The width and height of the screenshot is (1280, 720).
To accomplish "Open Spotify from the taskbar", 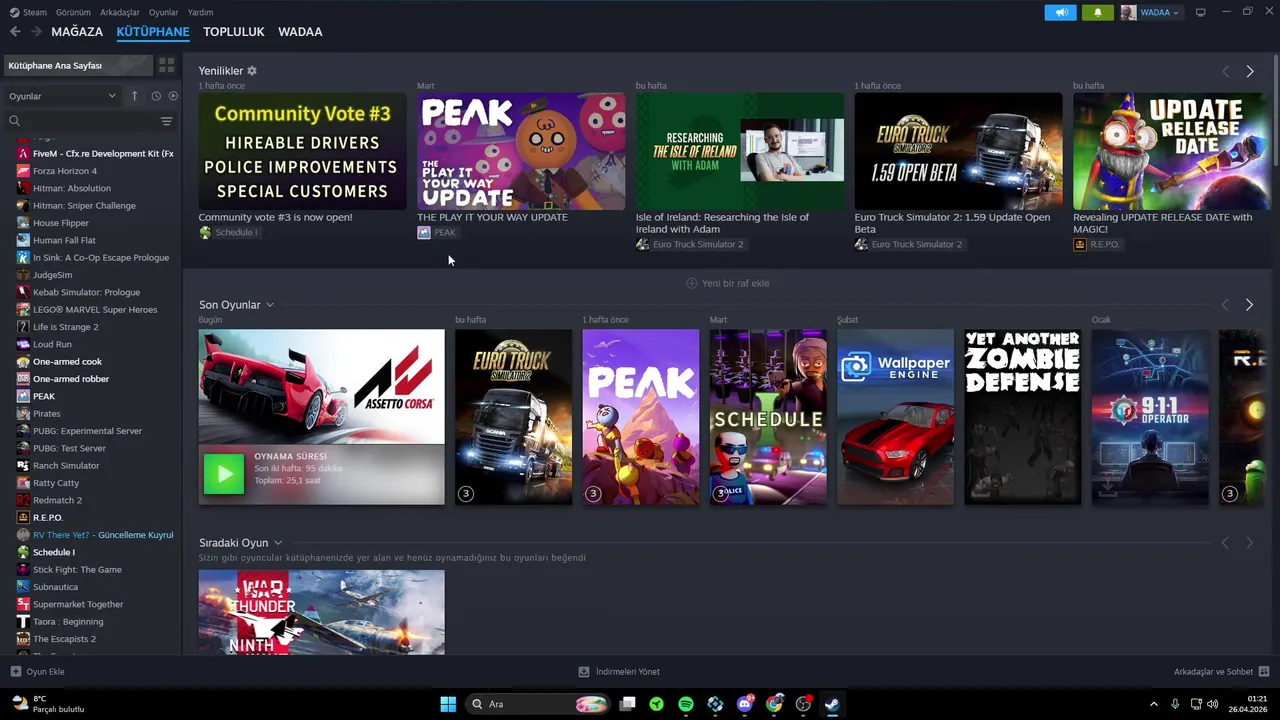I will (x=686, y=704).
